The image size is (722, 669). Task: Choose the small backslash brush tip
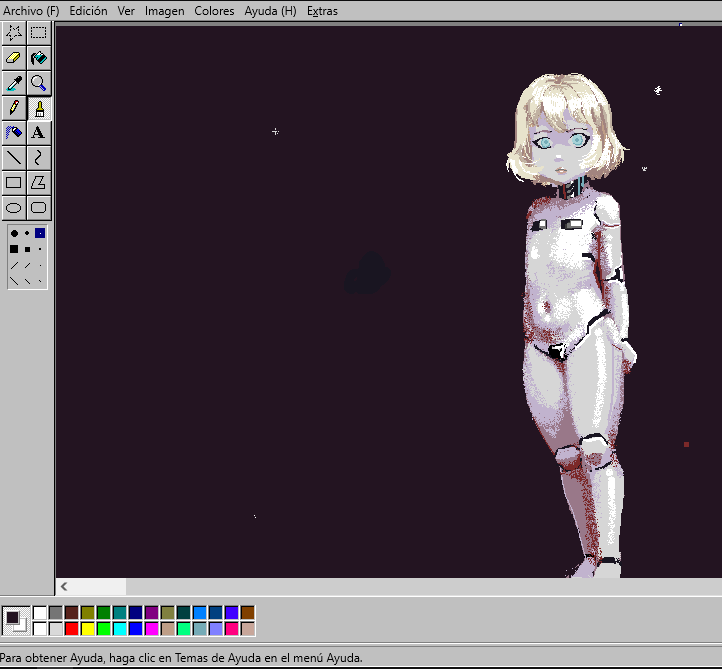(40, 281)
